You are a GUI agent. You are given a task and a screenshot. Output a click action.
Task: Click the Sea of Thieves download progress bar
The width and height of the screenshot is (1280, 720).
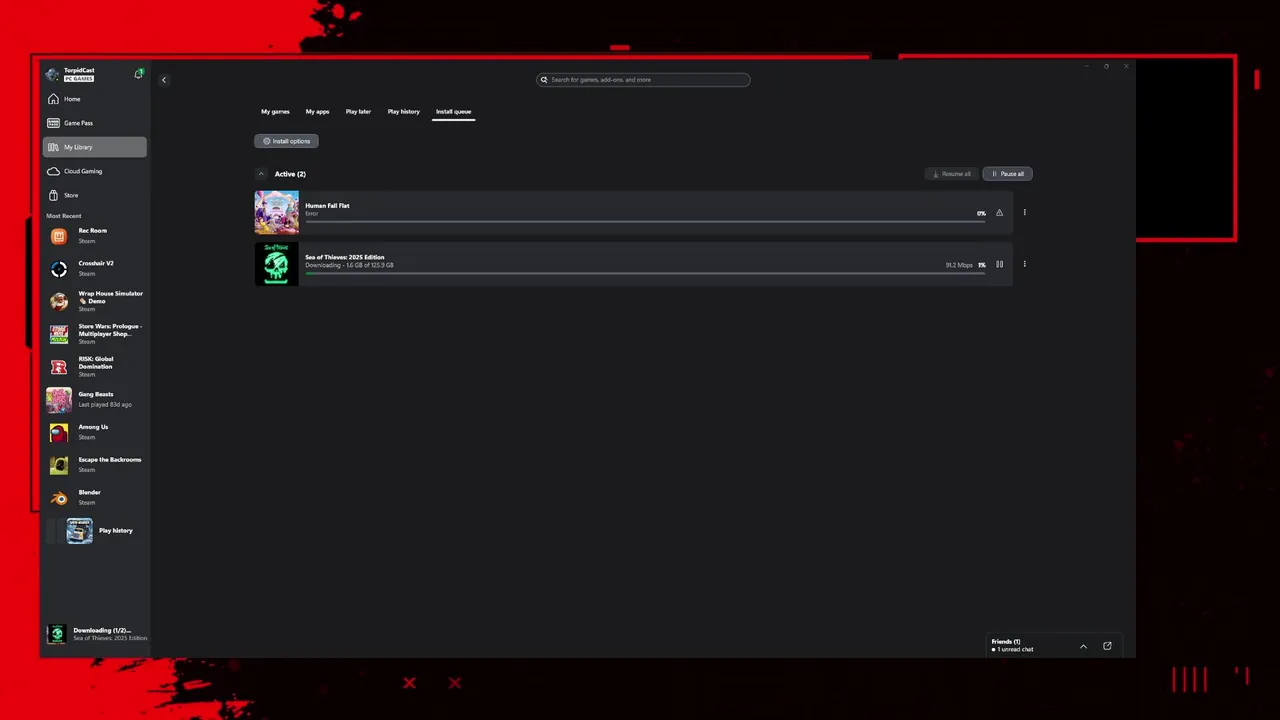(645, 272)
